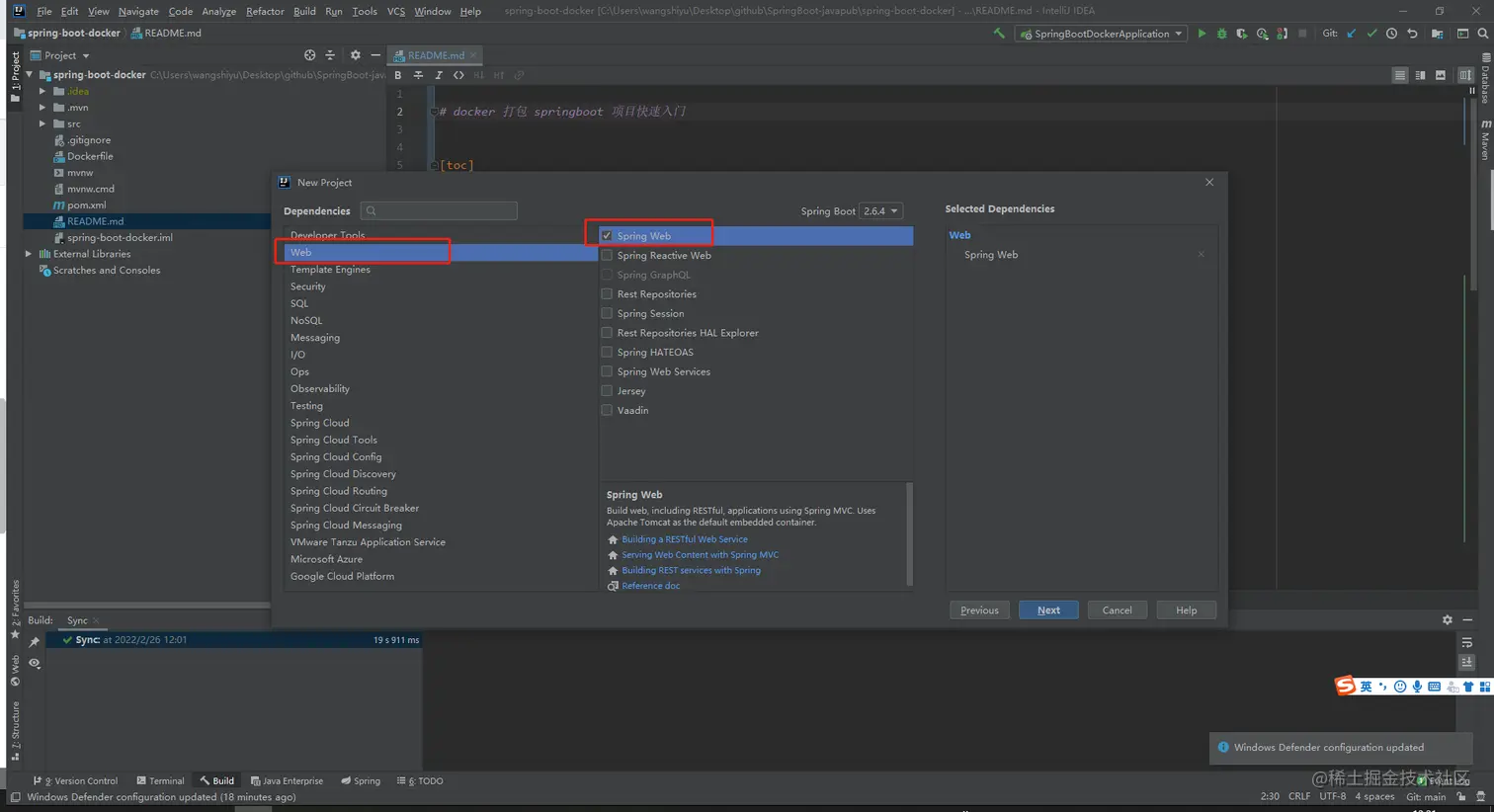The height and width of the screenshot is (812, 1494).
Task: Open the Terminal tool window tab
Action: [x=160, y=780]
